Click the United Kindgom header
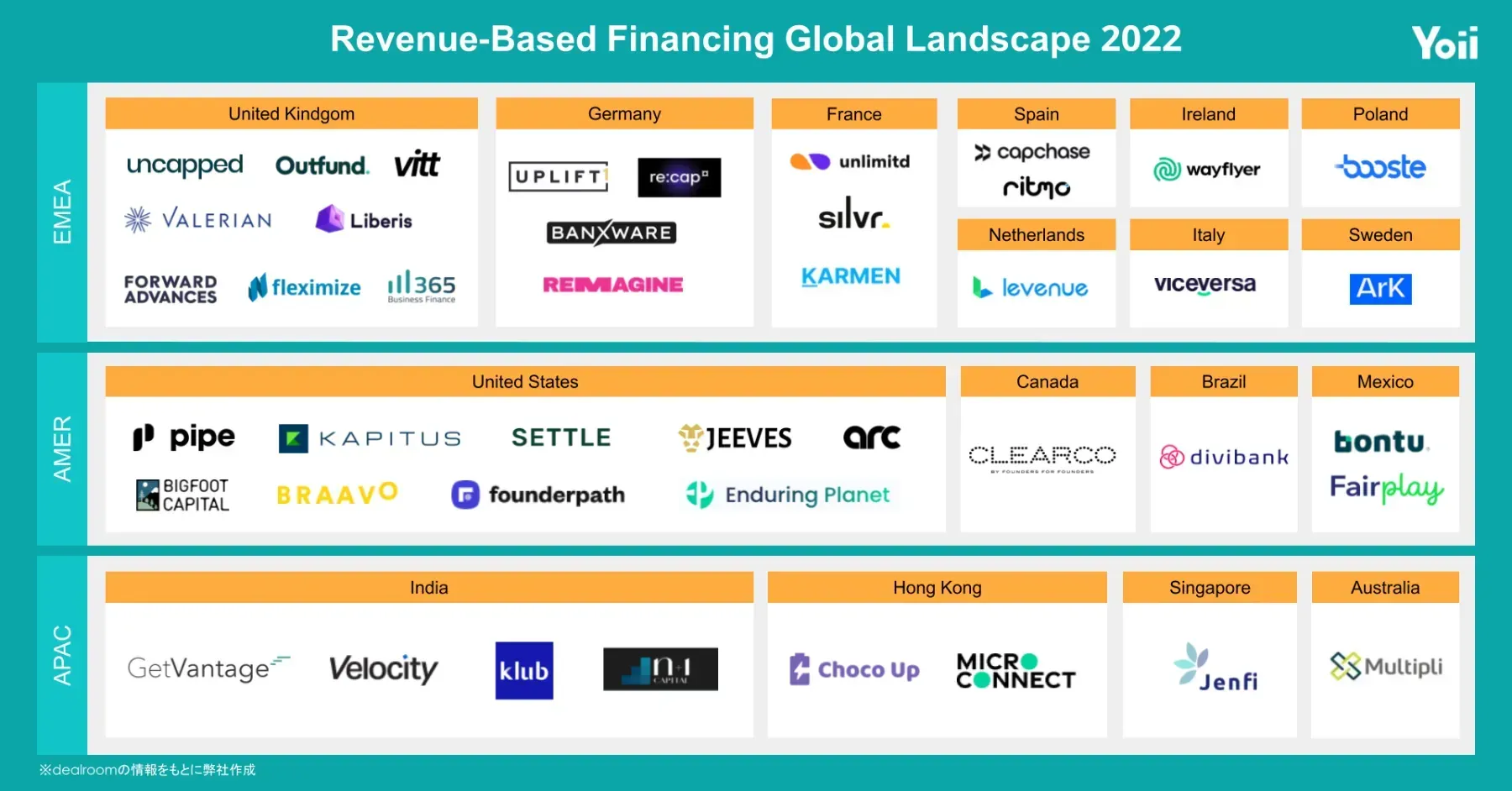Screen dimensions: 1512x791 pos(291,113)
